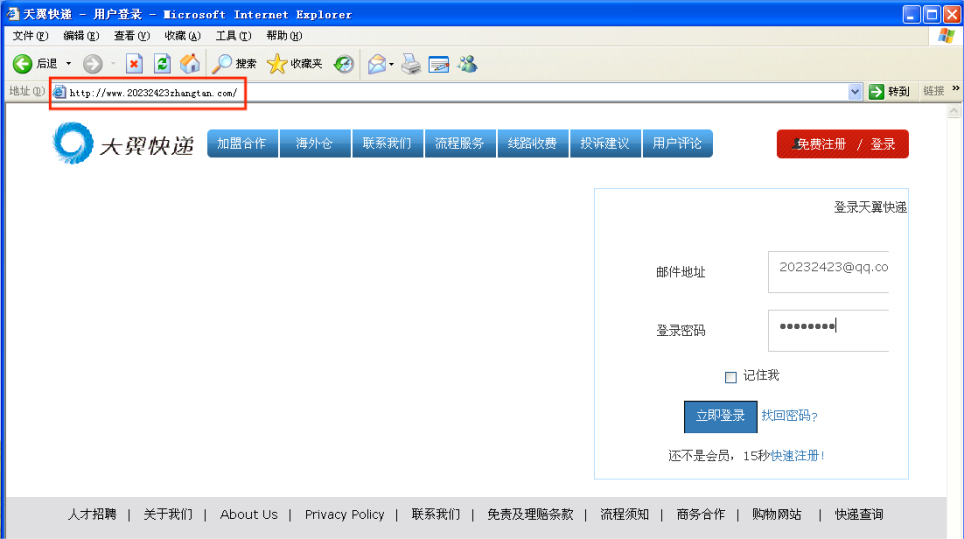
Task: Click the Edit page toolbar icon
Action: coord(439,63)
